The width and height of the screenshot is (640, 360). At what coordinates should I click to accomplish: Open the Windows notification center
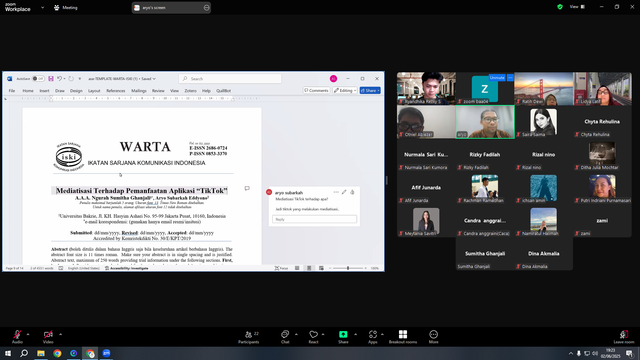[629, 353]
